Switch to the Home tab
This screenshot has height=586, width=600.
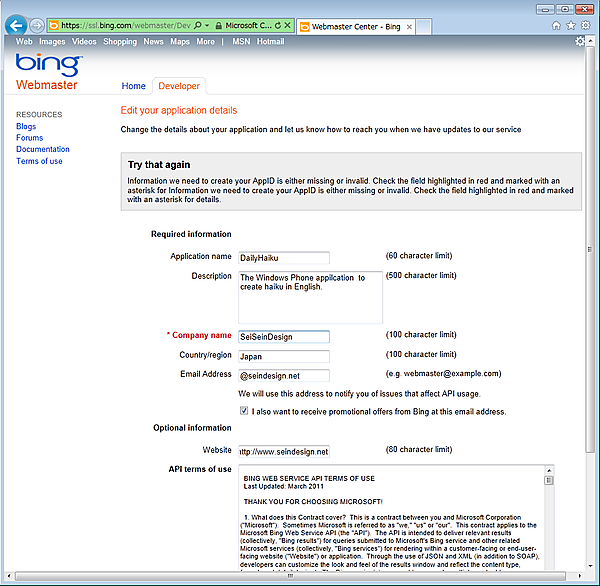(134, 86)
